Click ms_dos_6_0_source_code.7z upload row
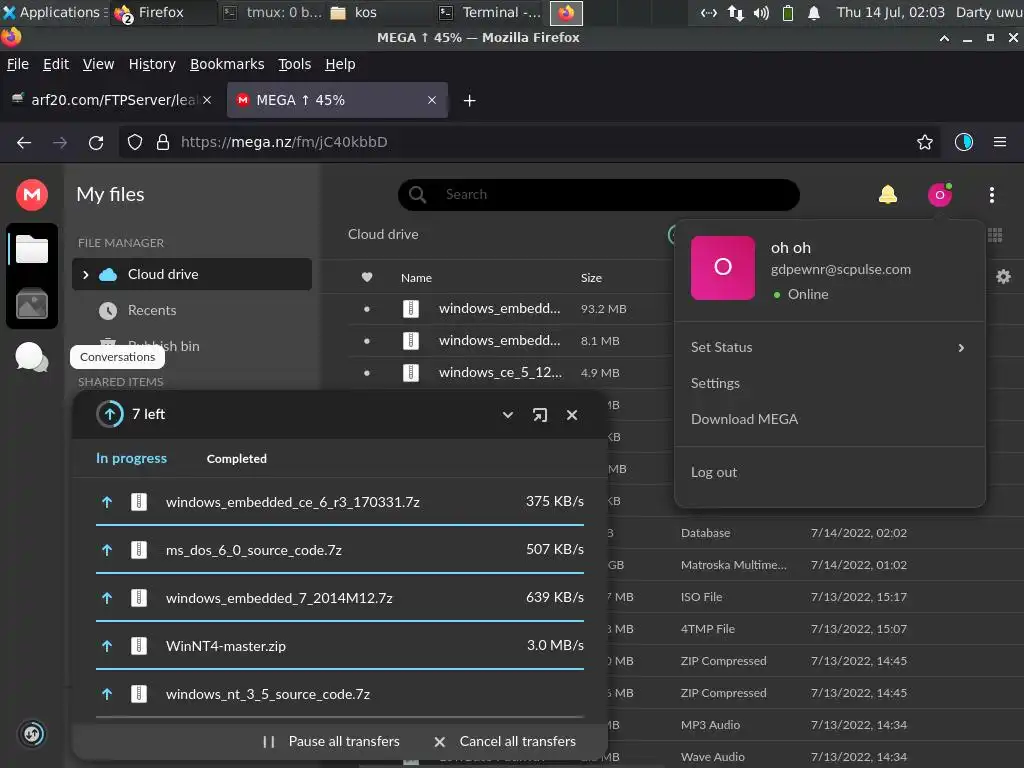 pyautogui.click(x=340, y=551)
